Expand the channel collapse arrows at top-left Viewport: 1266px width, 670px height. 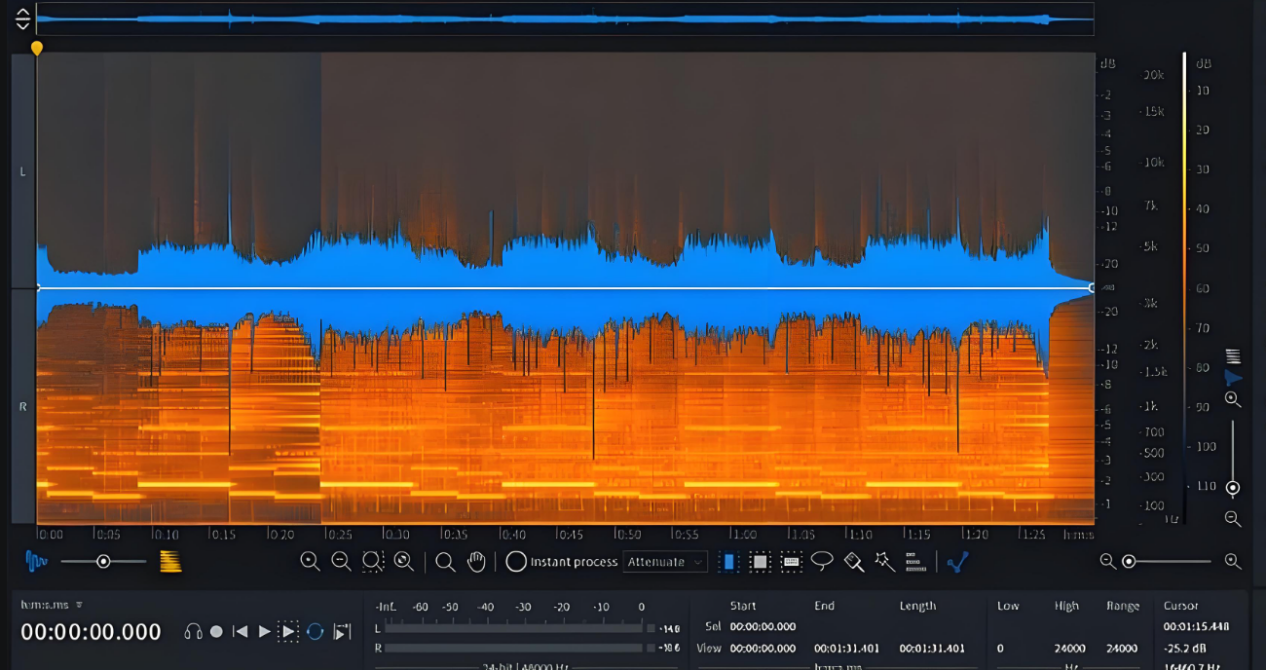(x=23, y=19)
